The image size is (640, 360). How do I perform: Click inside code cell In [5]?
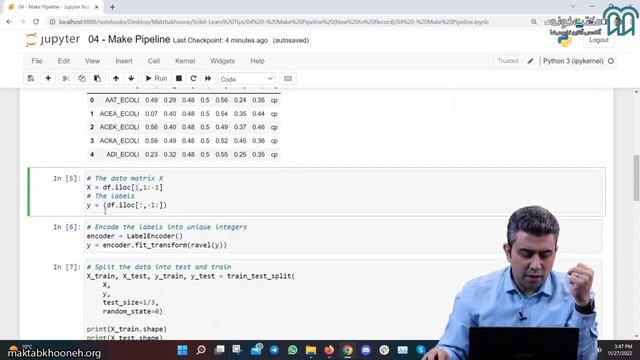(343, 192)
